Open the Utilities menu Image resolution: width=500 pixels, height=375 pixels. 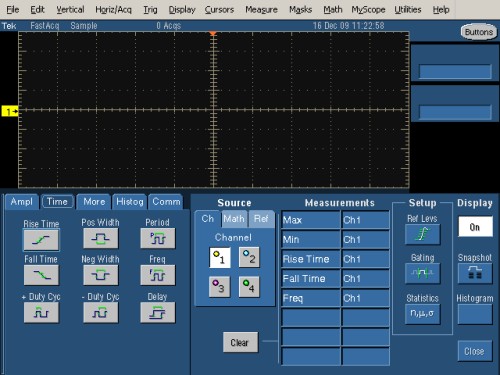[408, 10]
